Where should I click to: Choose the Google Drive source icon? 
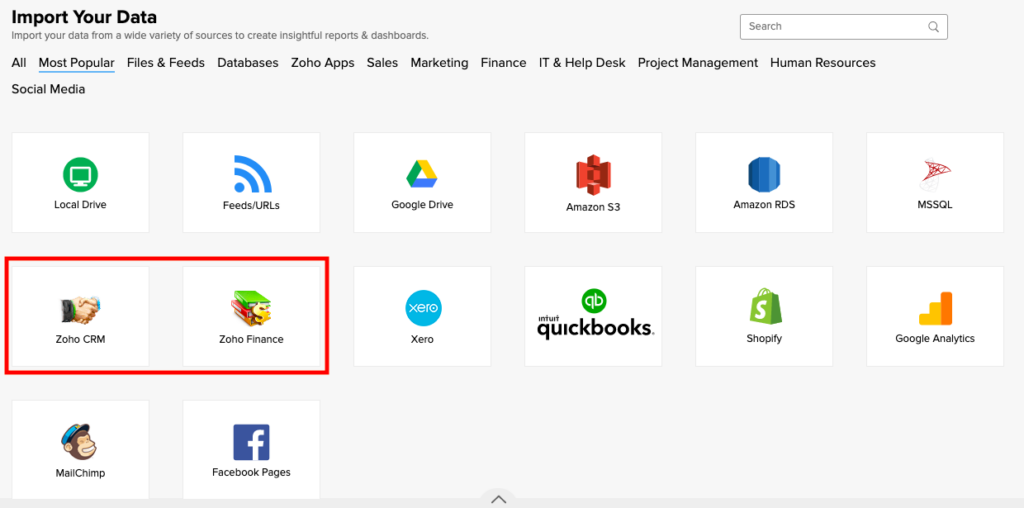[x=422, y=174]
